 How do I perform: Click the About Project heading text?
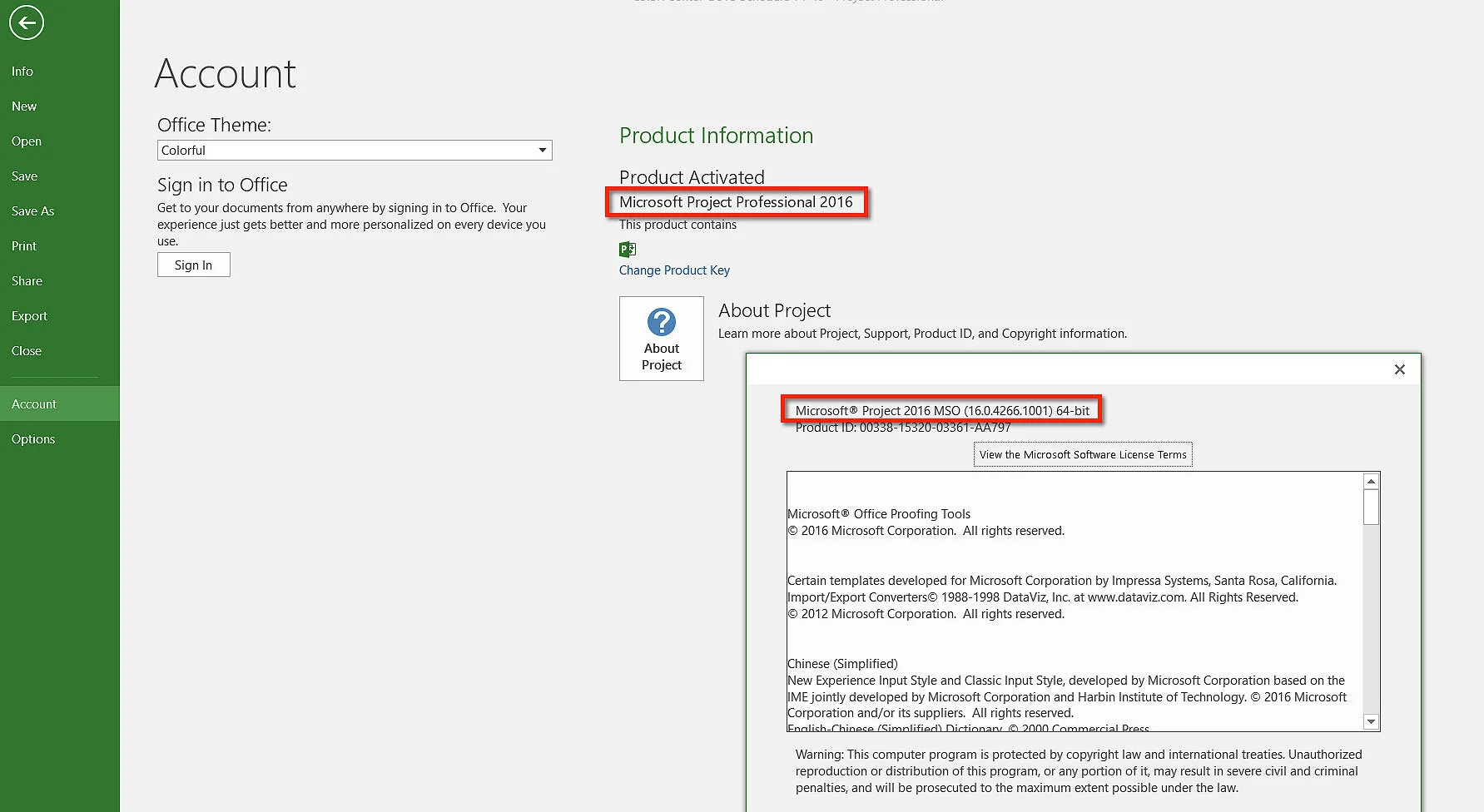click(x=774, y=310)
